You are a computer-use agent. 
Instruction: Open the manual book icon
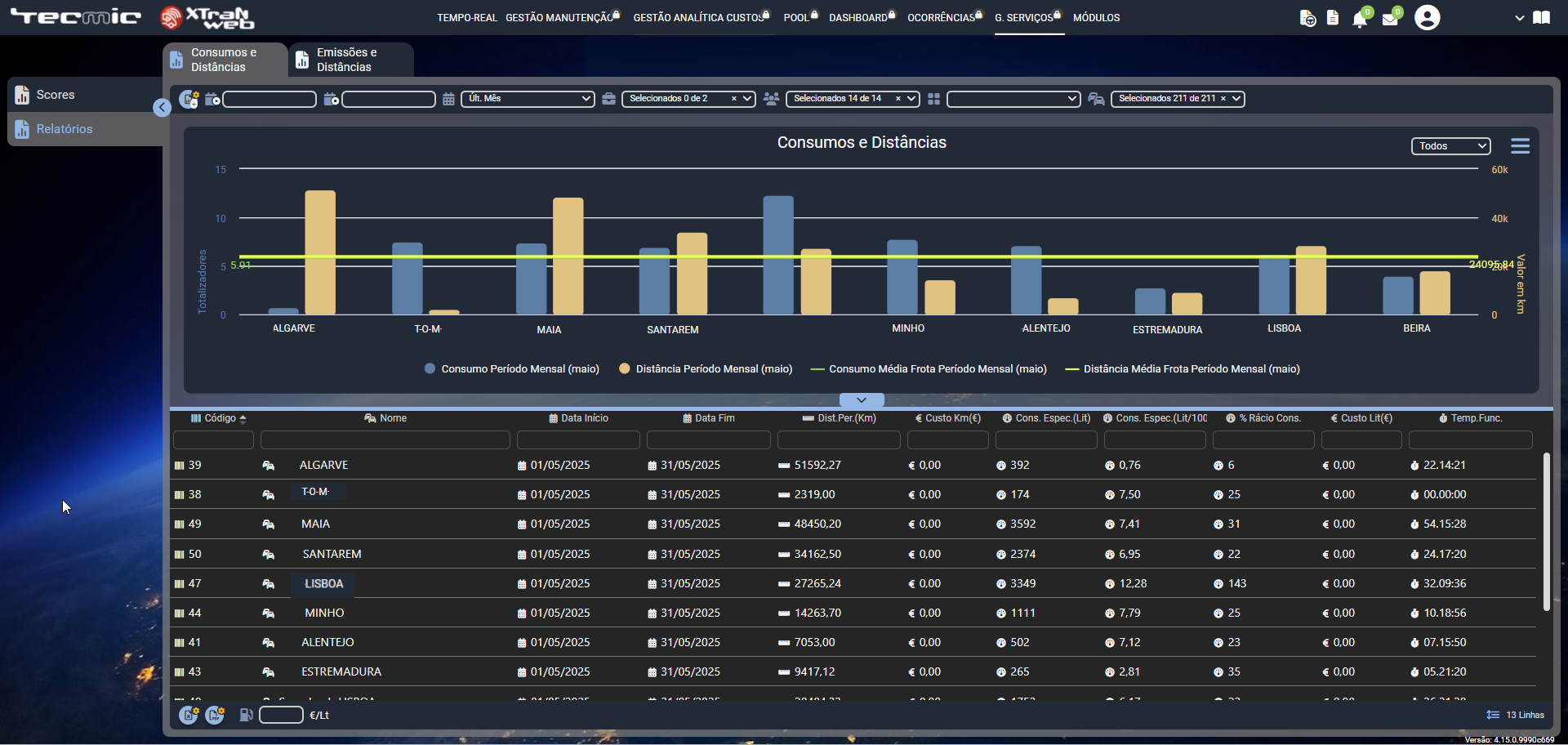(1541, 17)
